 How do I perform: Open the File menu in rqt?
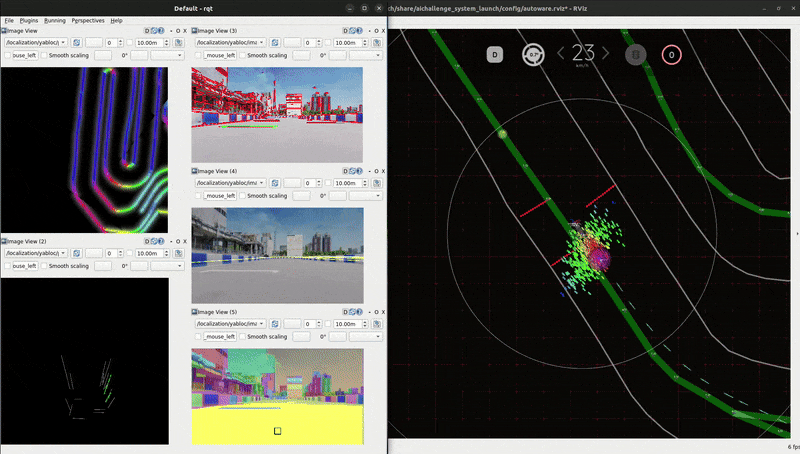coord(9,20)
